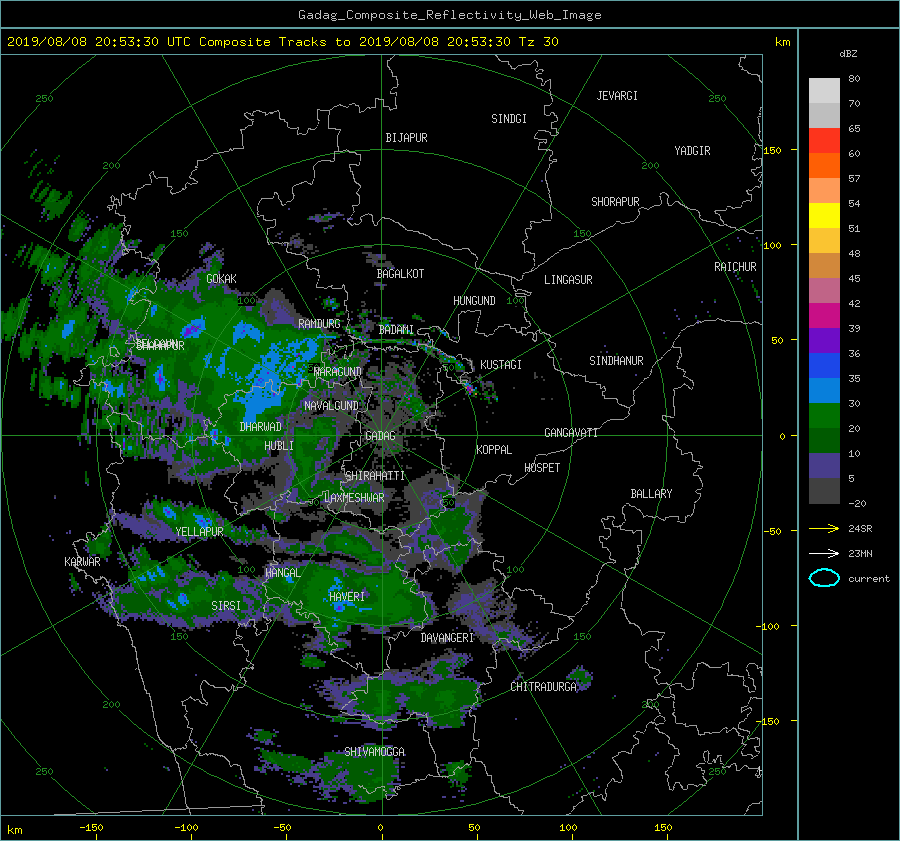Click the JEVARGI label
Viewport: 900px width, 841px height.
tap(617, 96)
